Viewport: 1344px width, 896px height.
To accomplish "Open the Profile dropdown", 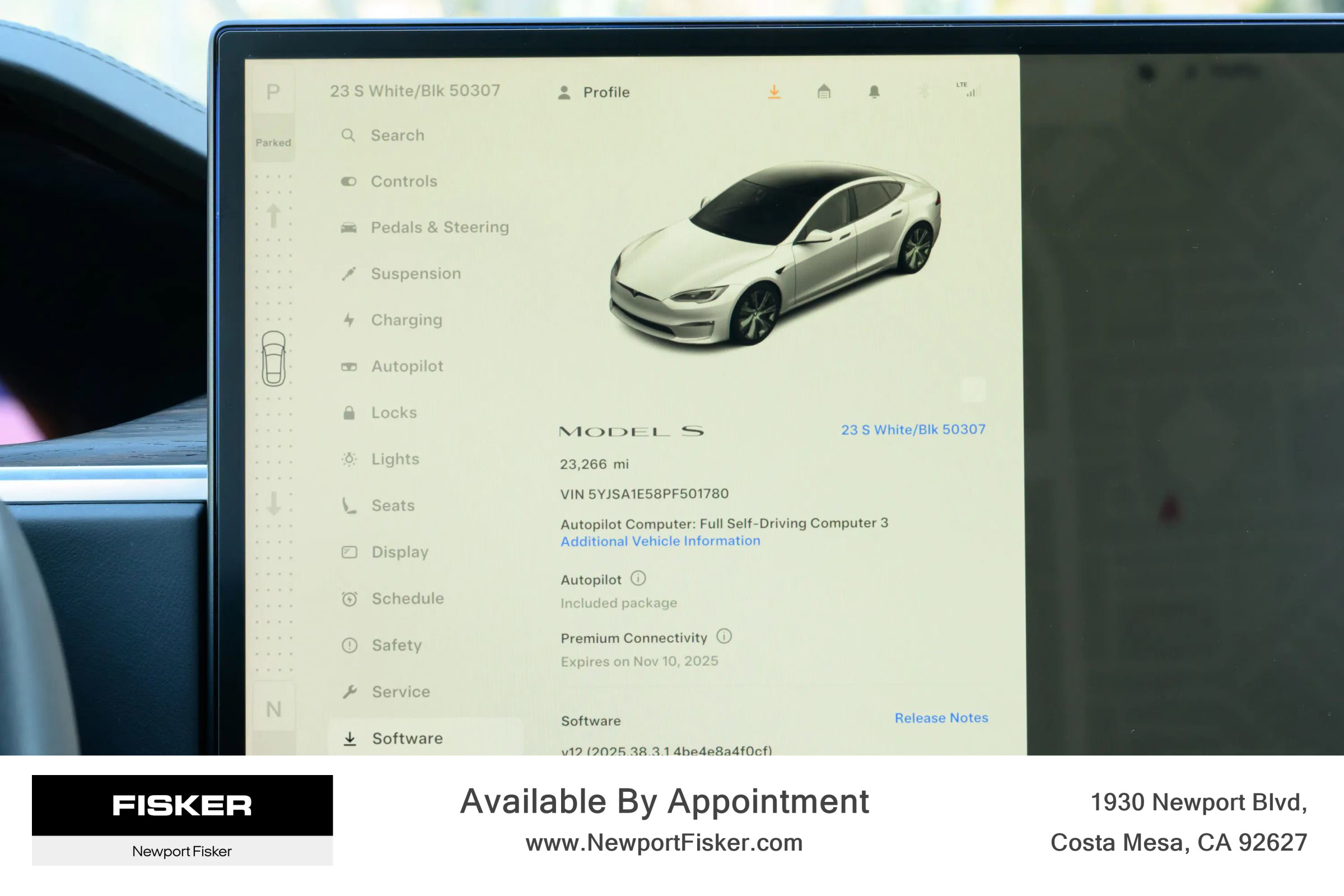I will 606,92.
